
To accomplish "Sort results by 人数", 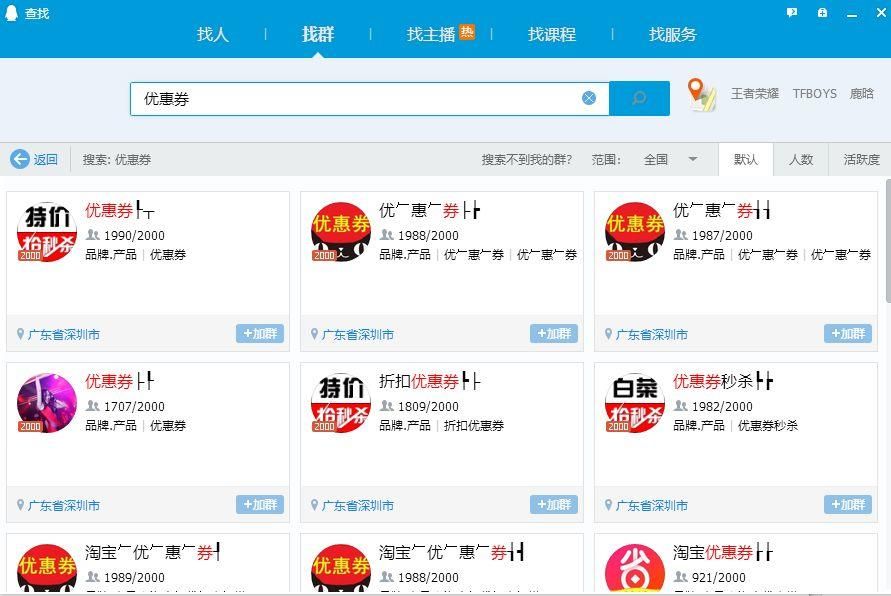I will click(x=801, y=160).
